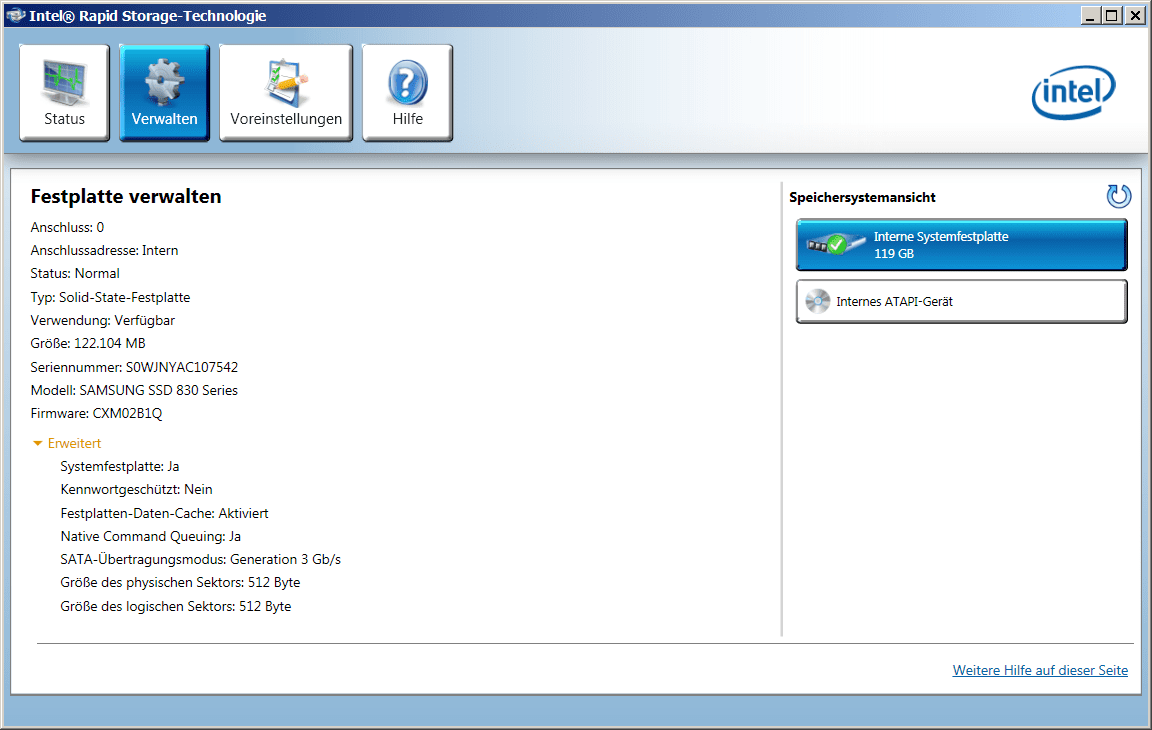The width and height of the screenshot is (1152, 730).
Task: Click the Speichersystemansicht heading
Action: click(x=863, y=198)
